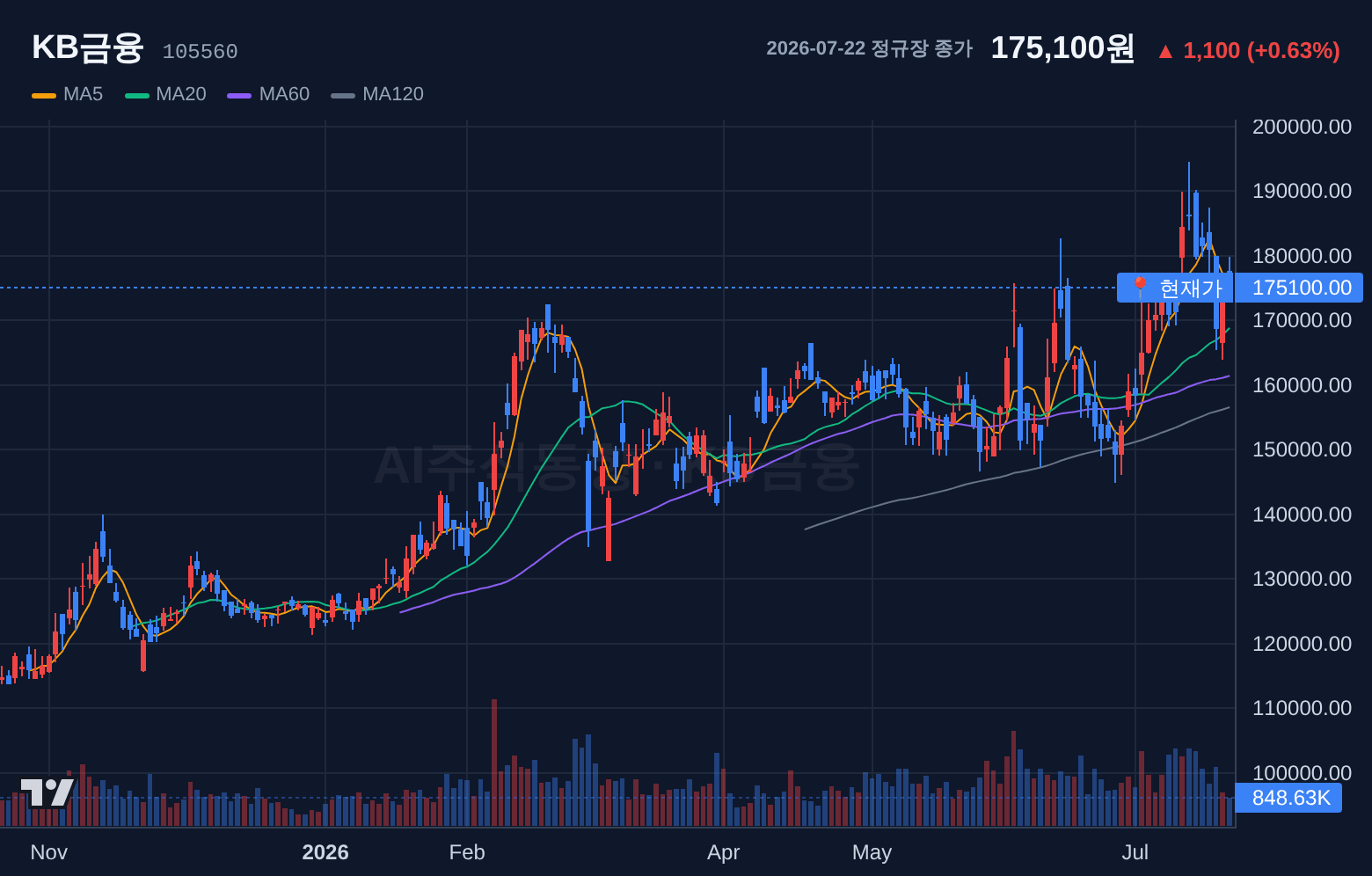Toggle the MA60 purple legend item
Screen dimensions: 1372x876
(268, 94)
